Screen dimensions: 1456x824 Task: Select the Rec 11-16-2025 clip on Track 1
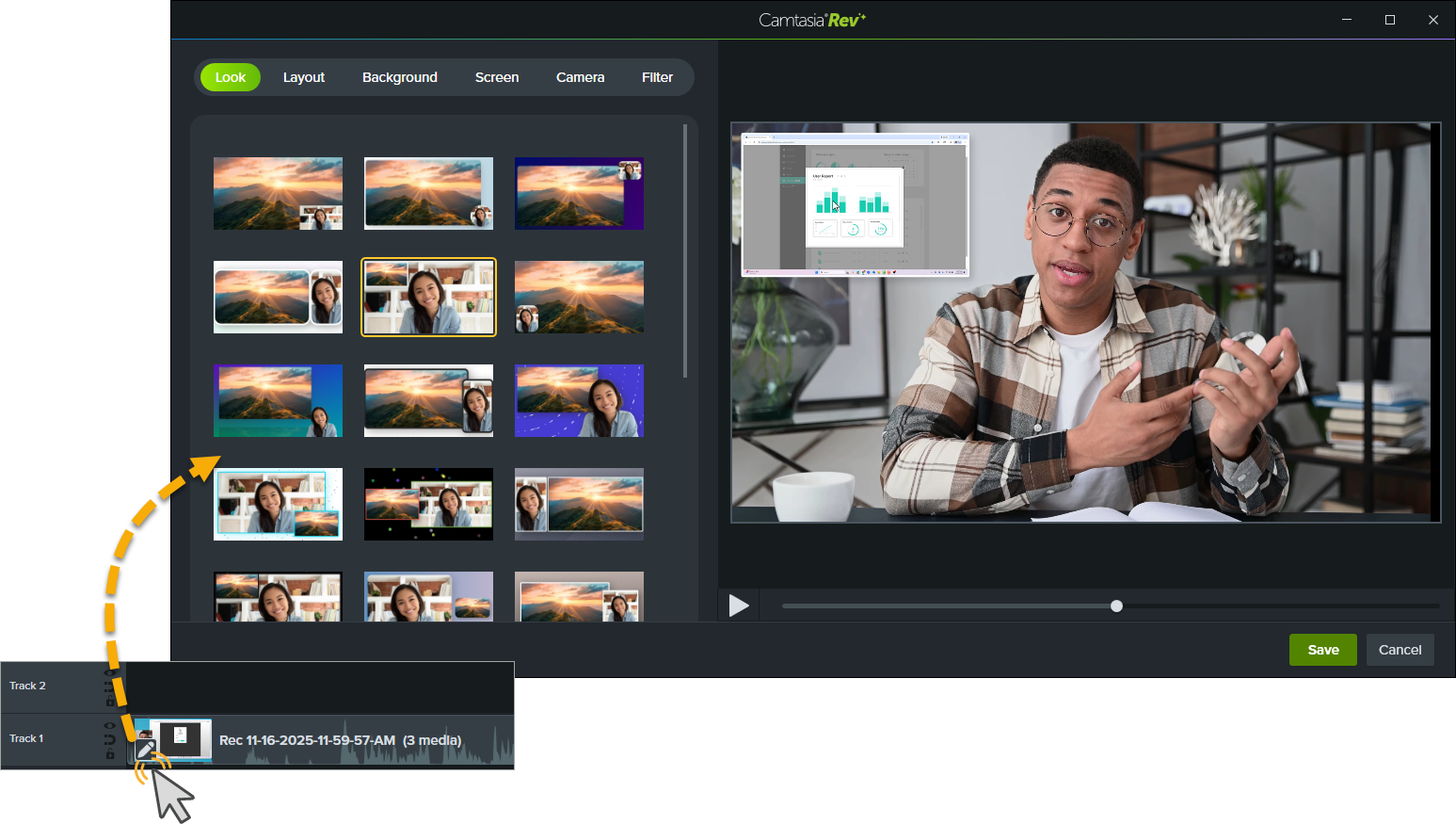tap(339, 740)
